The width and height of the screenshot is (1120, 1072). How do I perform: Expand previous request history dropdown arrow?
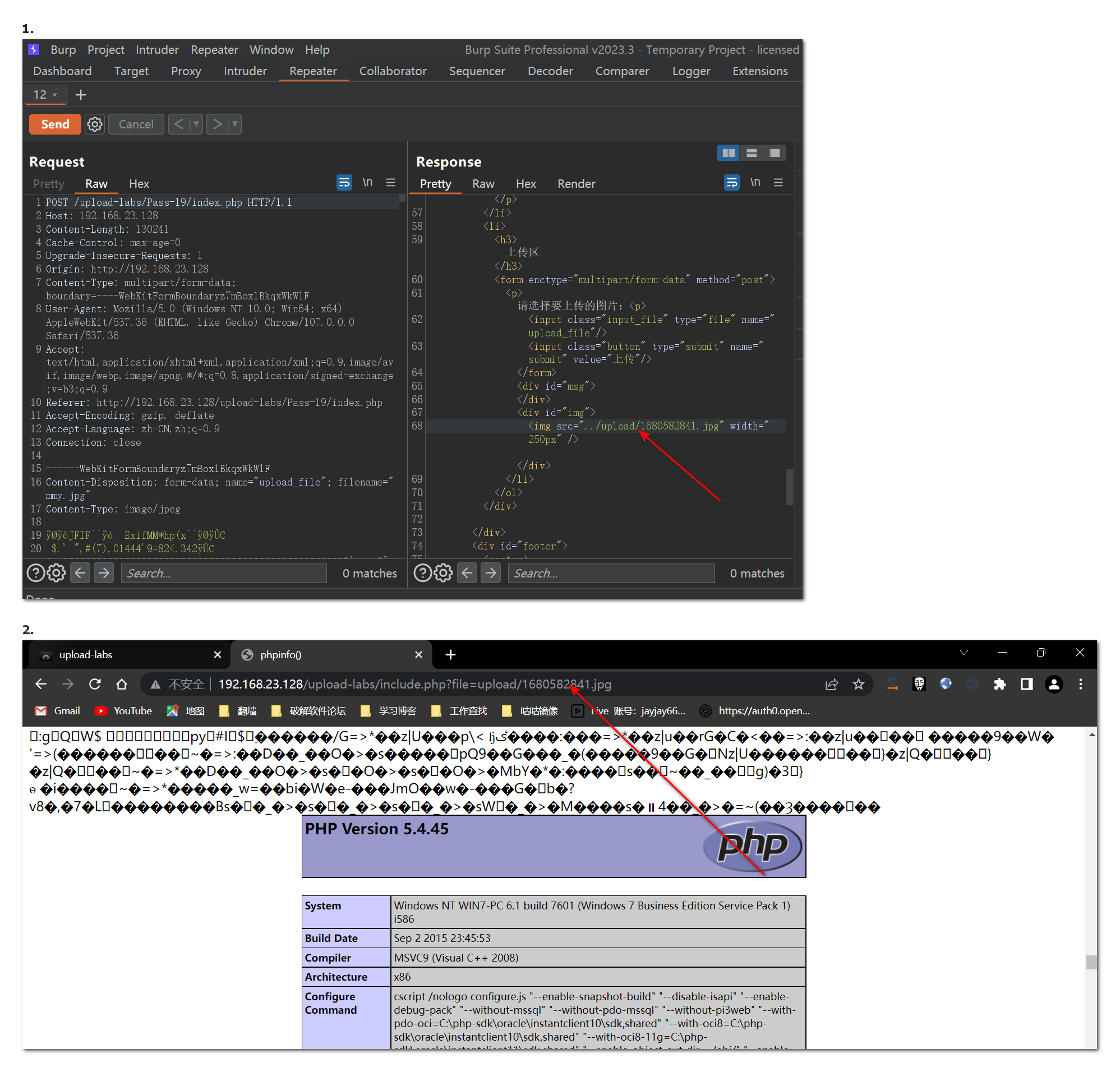tap(196, 124)
